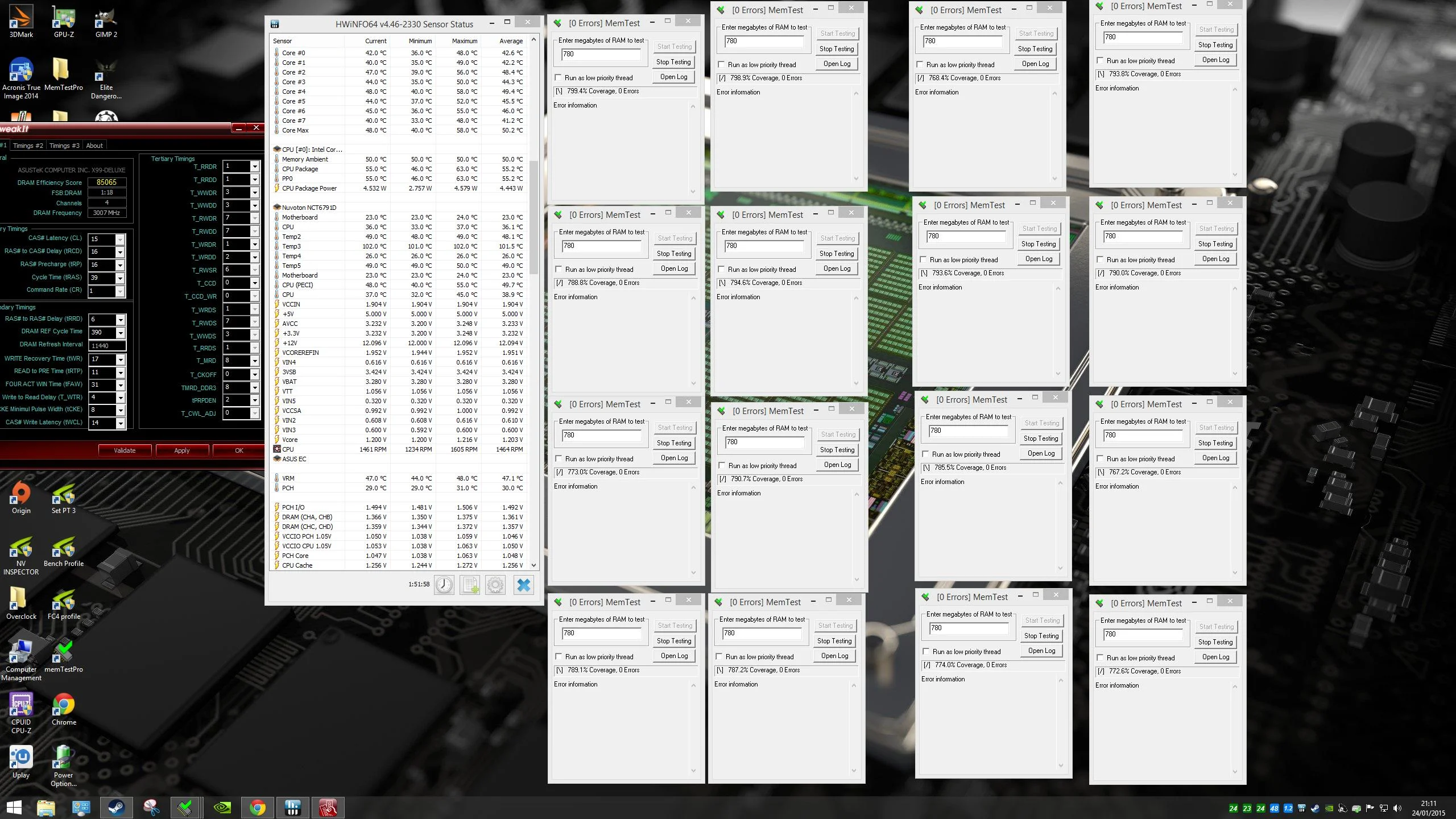
Task: Toggle low priority thread in 799.4% coverage MemTest
Action: coord(558,78)
